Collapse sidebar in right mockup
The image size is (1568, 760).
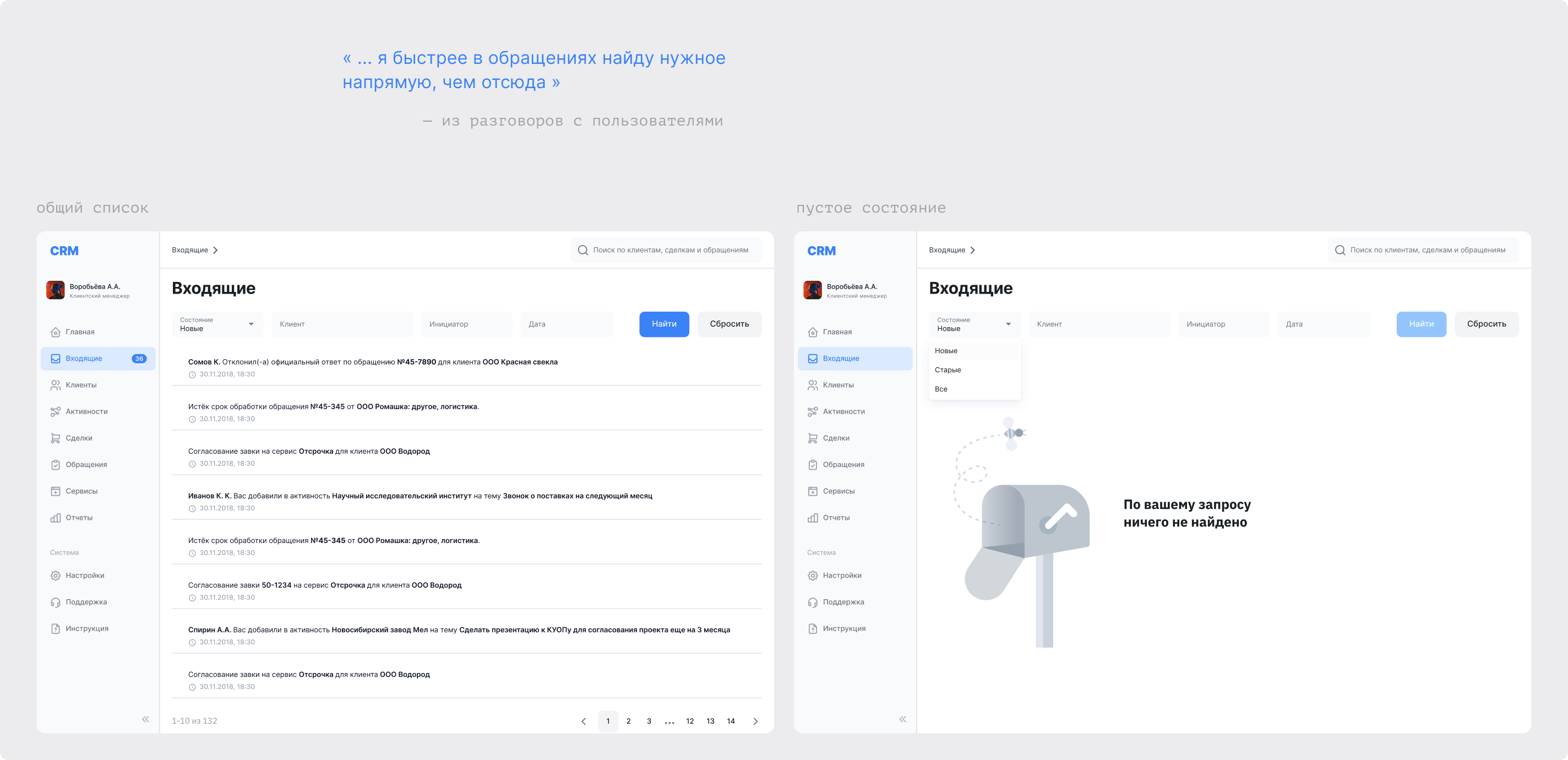point(903,719)
